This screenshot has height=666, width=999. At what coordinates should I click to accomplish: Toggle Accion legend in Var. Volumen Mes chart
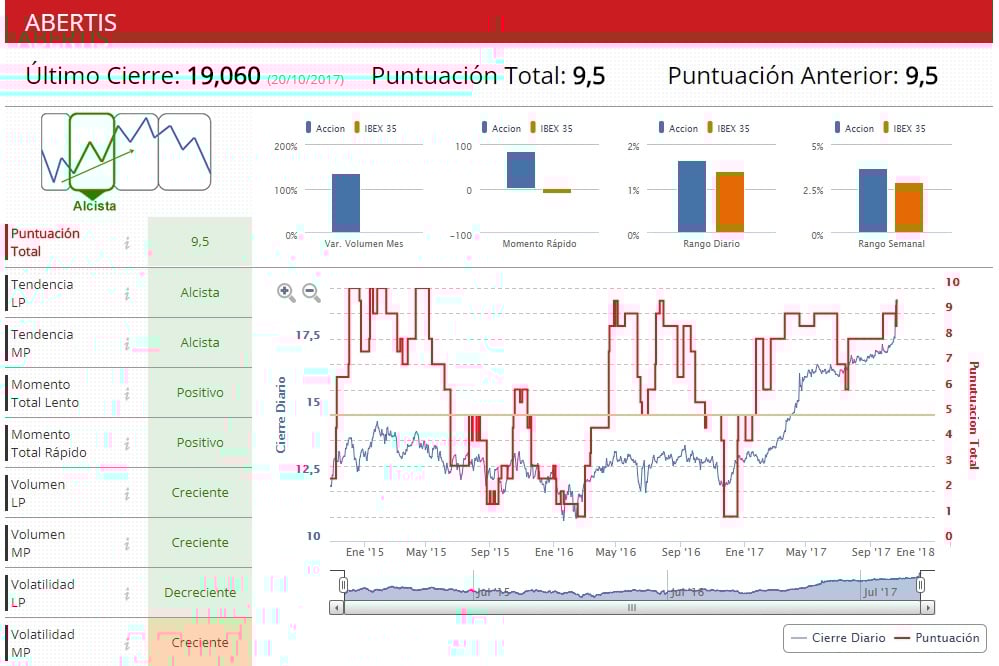(x=326, y=128)
